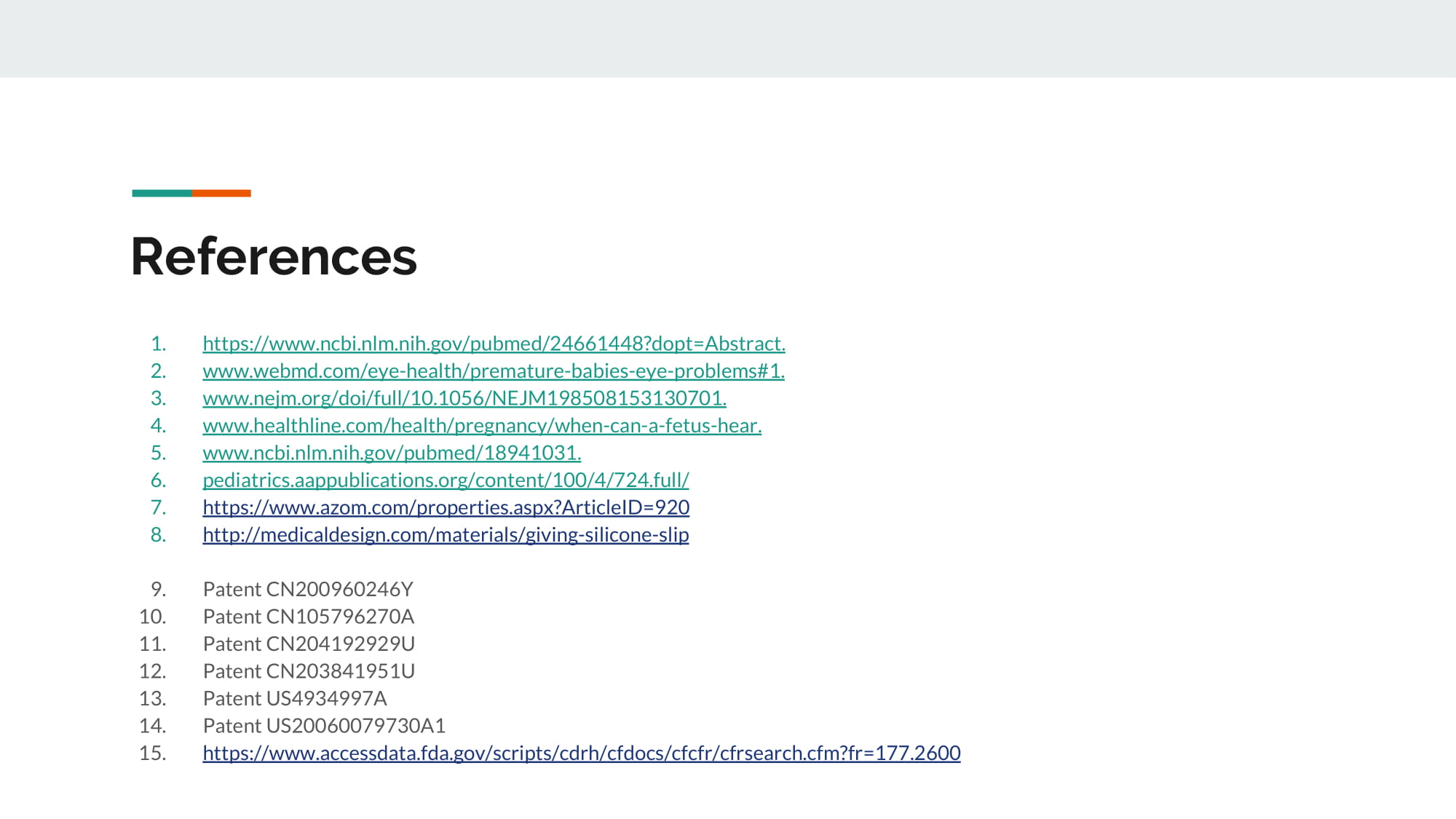This screenshot has width=1456, height=819.
Task: Click the text Patent CN203841951U
Action: click(x=309, y=671)
